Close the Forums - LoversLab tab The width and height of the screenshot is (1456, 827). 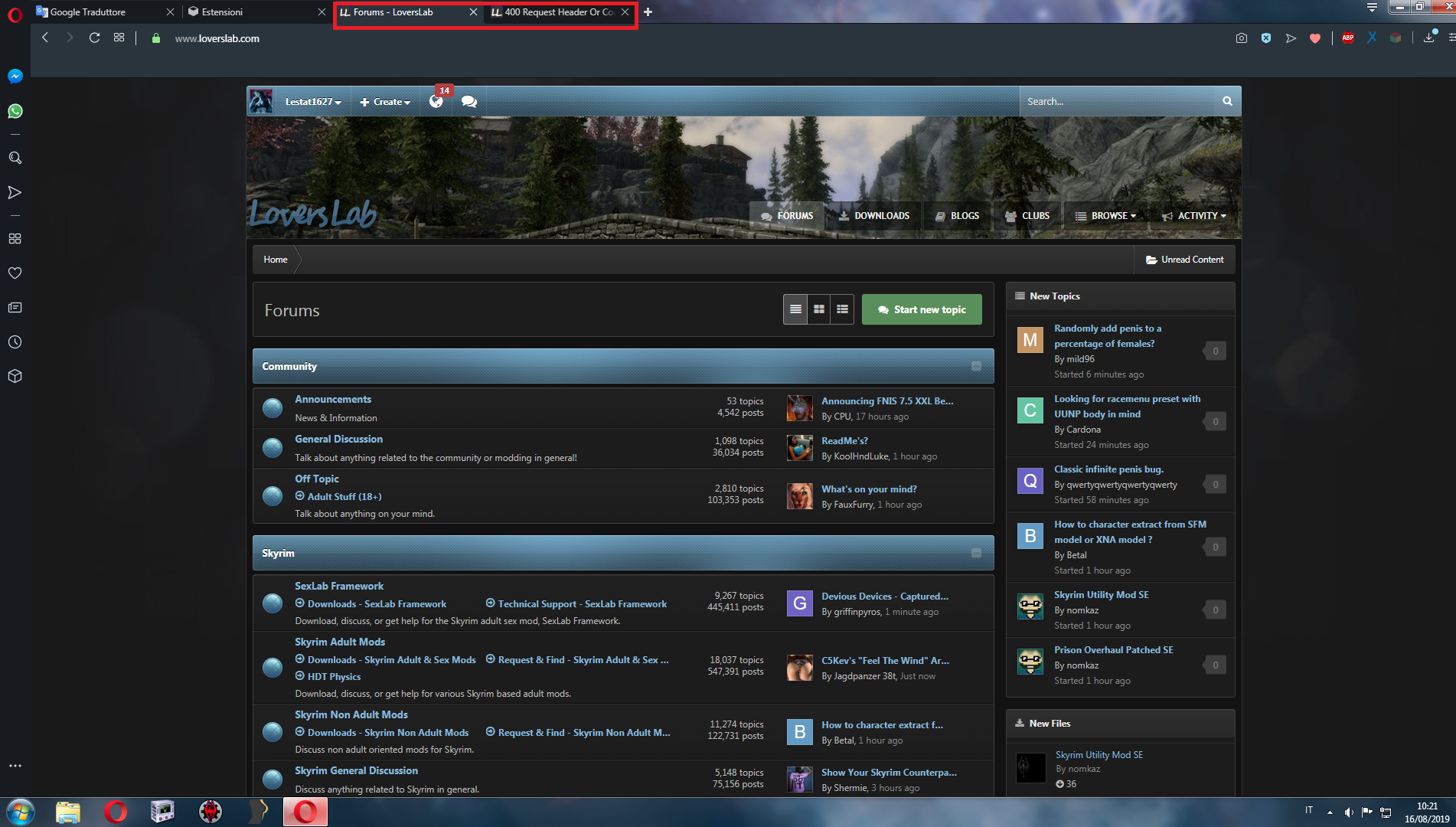[x=473, y=12]
